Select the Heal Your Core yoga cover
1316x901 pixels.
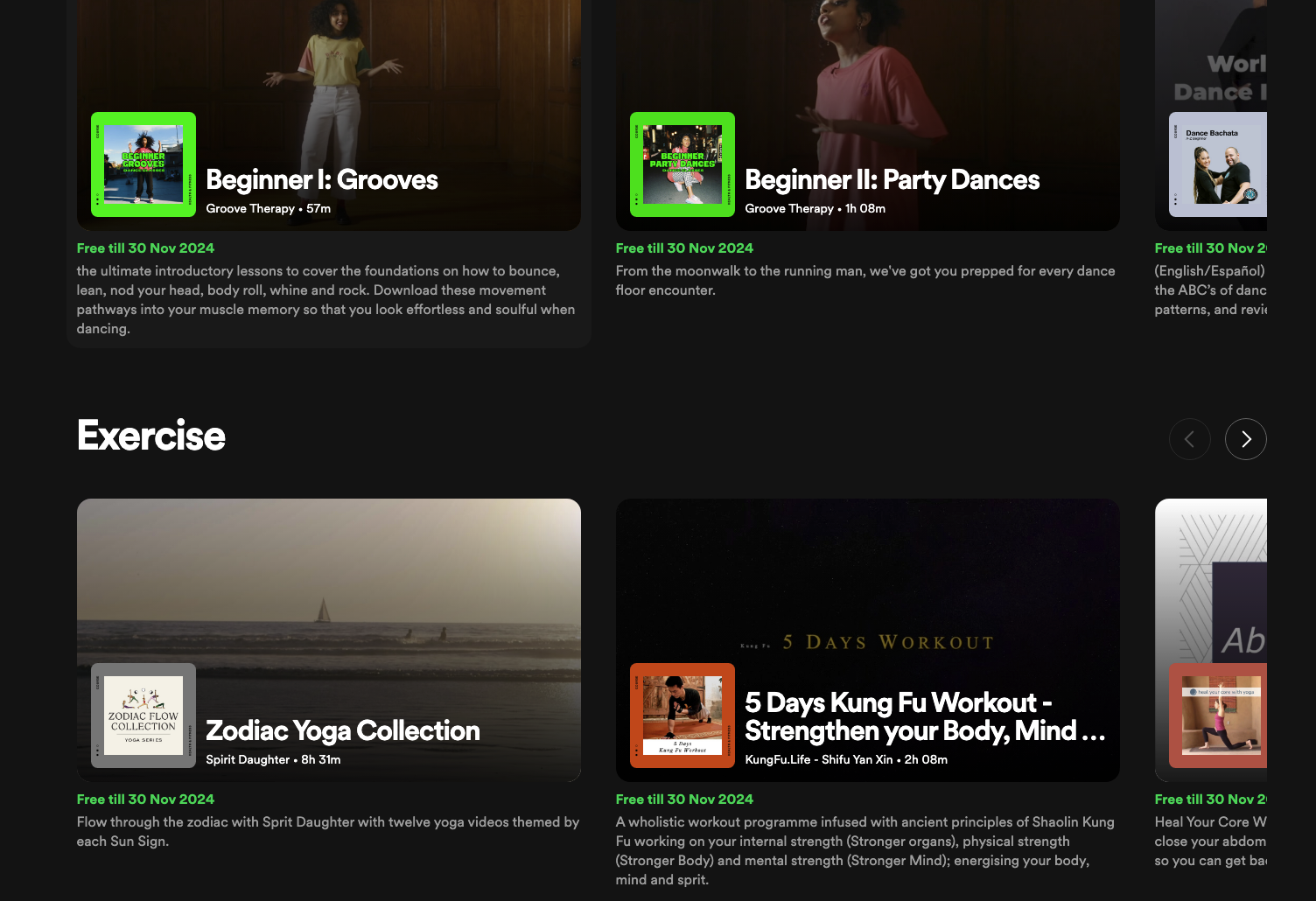tap(1218, 716)
